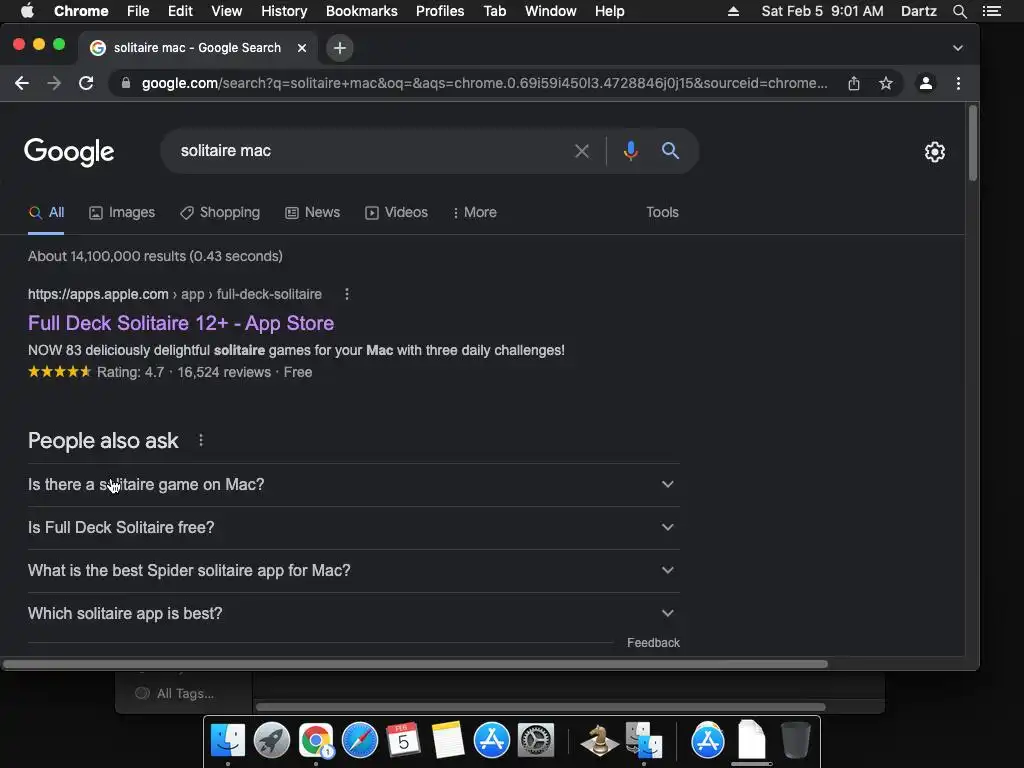Image resolution: width=1024 pixels, height=768 pixels.
Task: Open the More search categories menu
Action: (475, 212)
